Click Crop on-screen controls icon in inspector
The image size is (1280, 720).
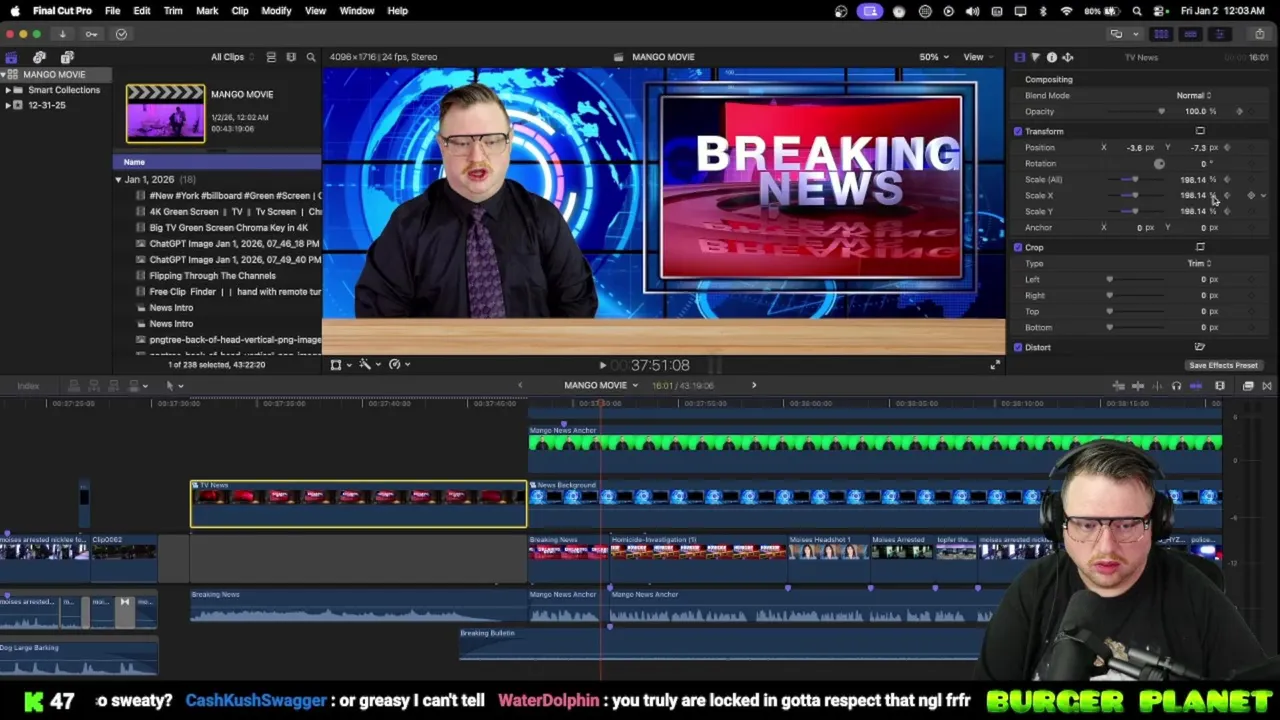(x=1200, y=247)
